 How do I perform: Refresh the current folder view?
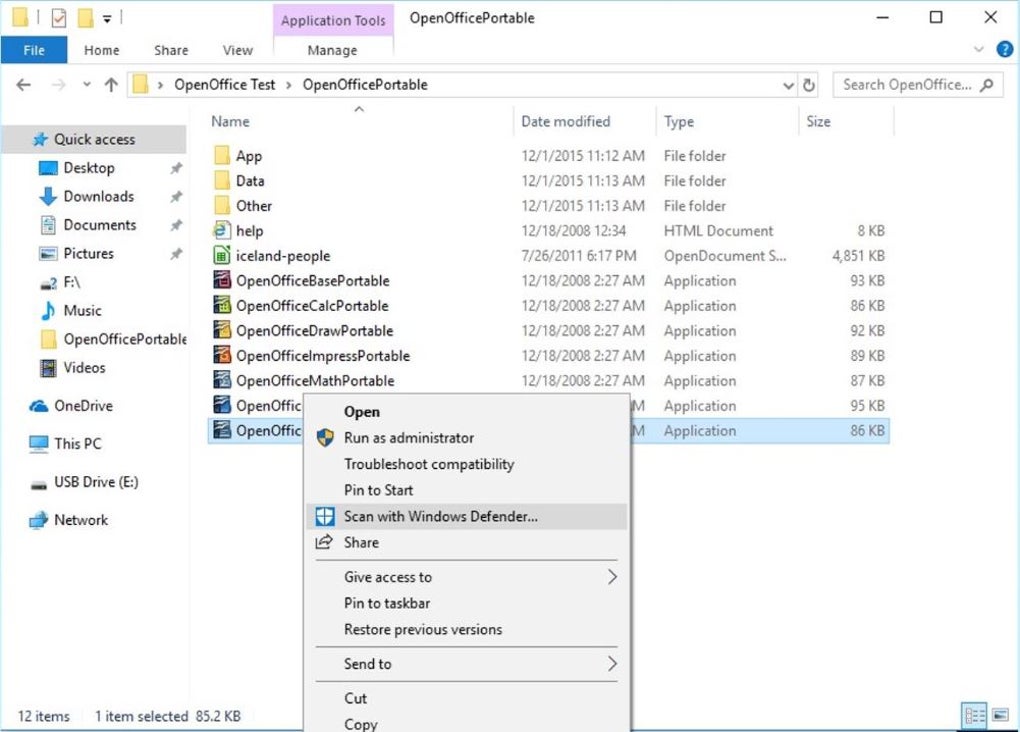[x=809, y=85]
